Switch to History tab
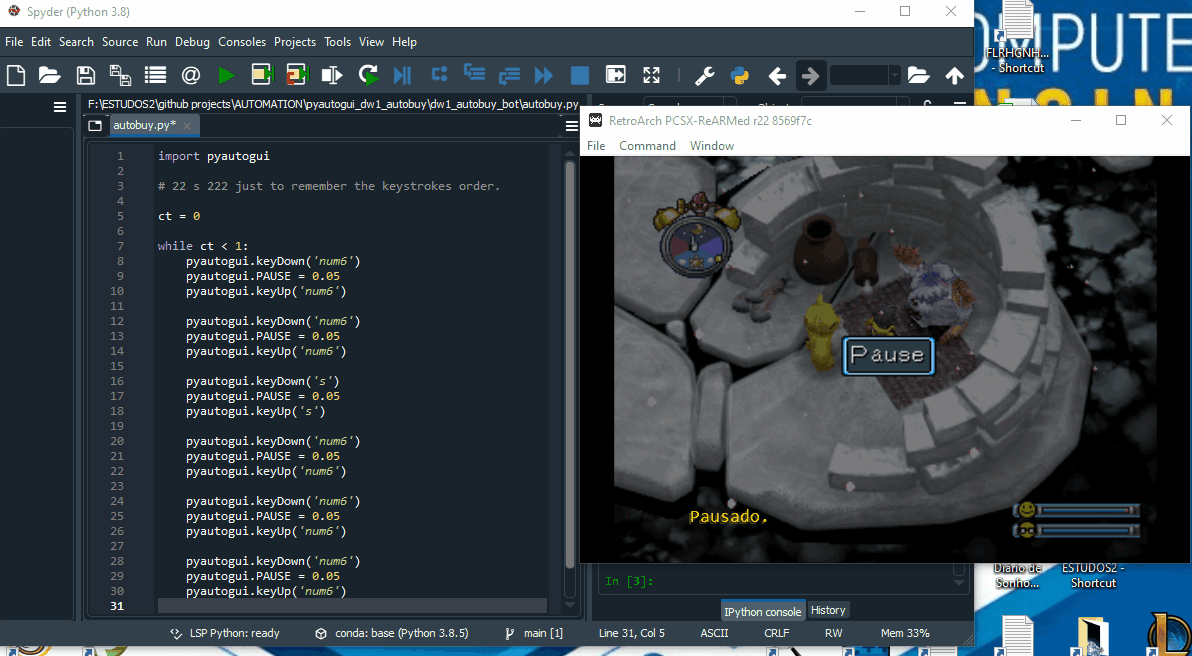The height and width of the screenshot is (656, 1192). pos(828,610)
